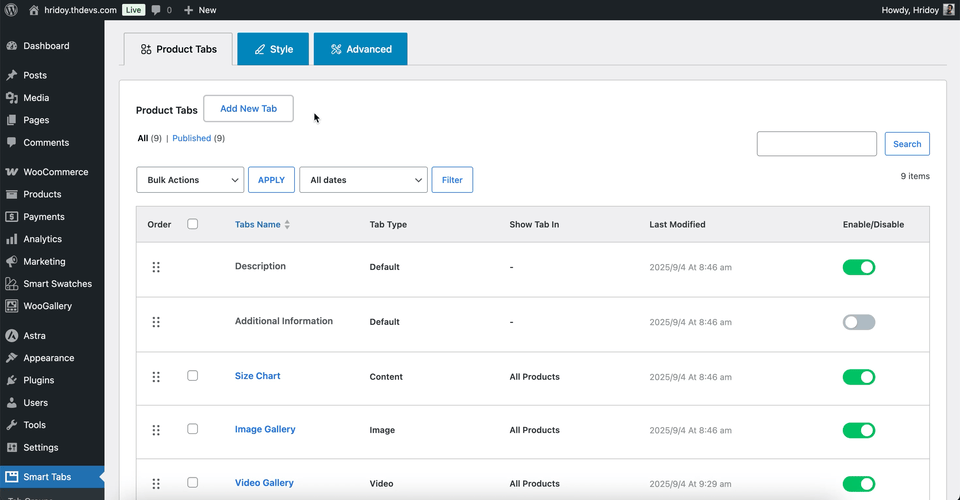Open the Advanced tab

click(x=360, y=49)
